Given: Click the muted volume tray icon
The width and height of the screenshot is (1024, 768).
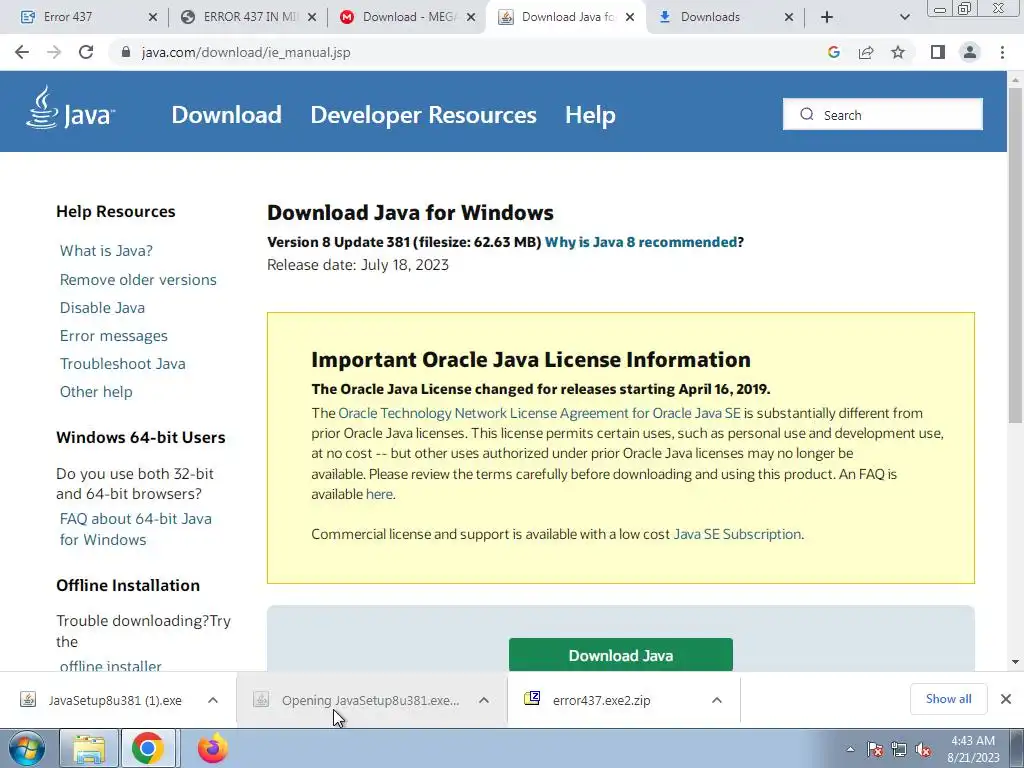Looking at the screenshot, I should coord(923,749).
